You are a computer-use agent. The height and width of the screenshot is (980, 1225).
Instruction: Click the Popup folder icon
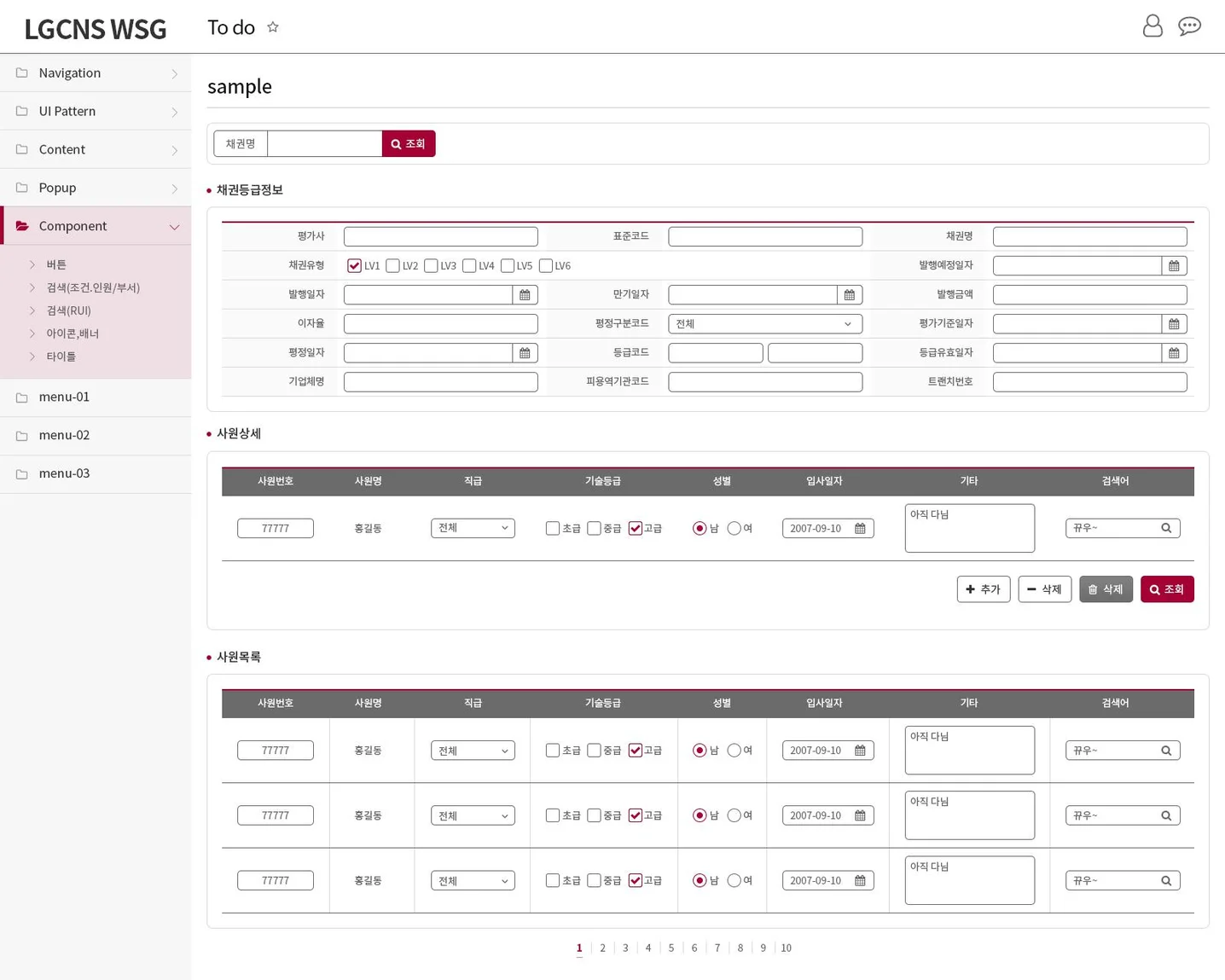pyautogui.click(x=22, y=188)
